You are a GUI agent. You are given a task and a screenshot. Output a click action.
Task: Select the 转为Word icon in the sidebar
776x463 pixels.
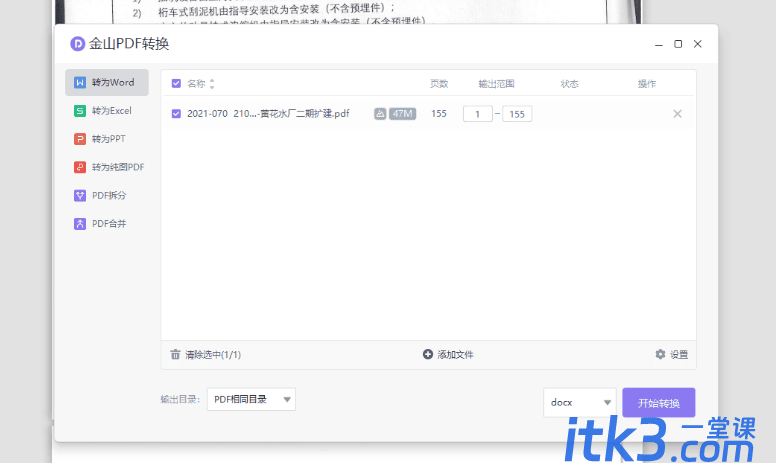click(x=80, y=82)
